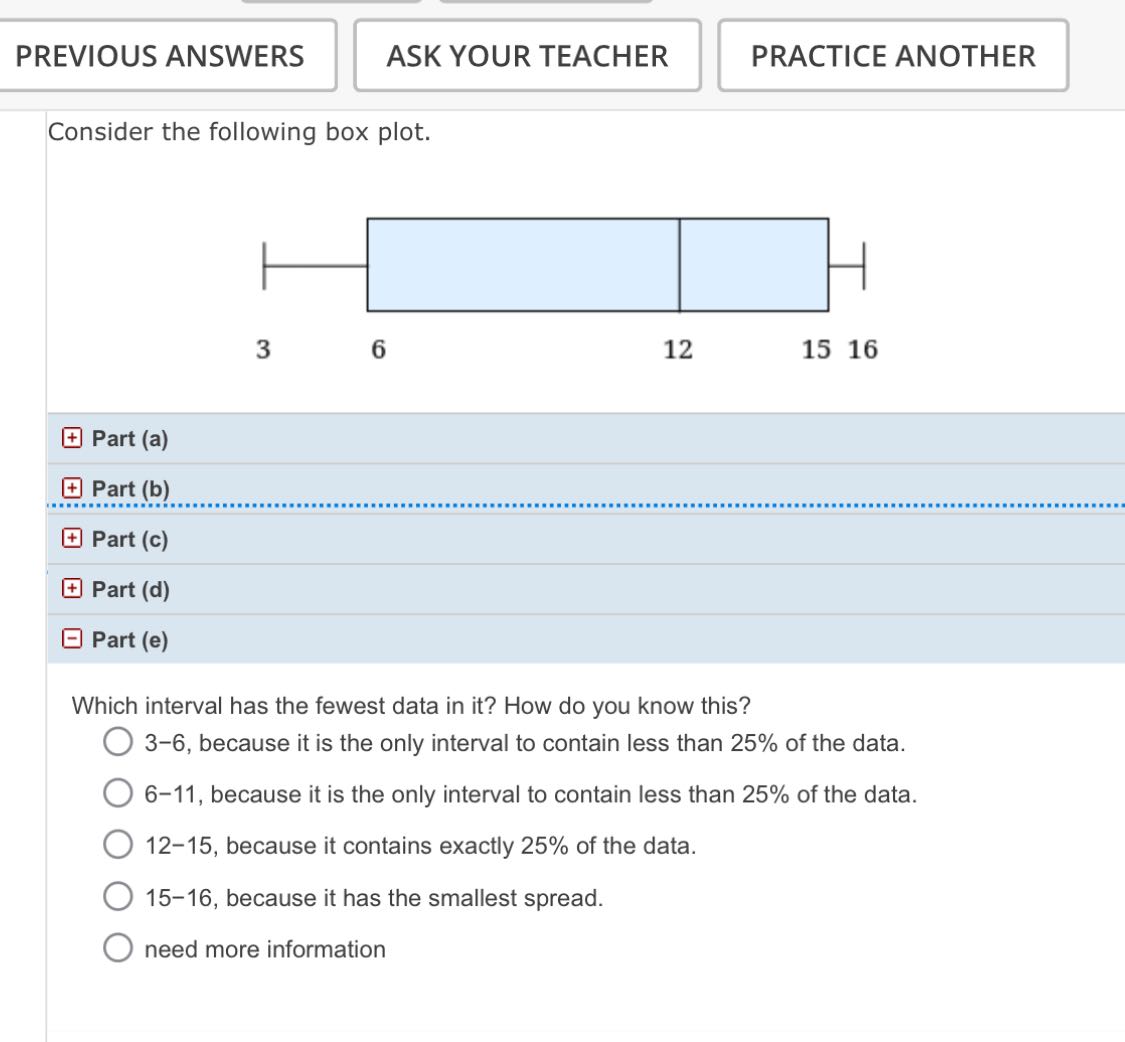1125x1042 pixels.
Task: Click the plus icon beside Part (b)
Action: (69, 488)
